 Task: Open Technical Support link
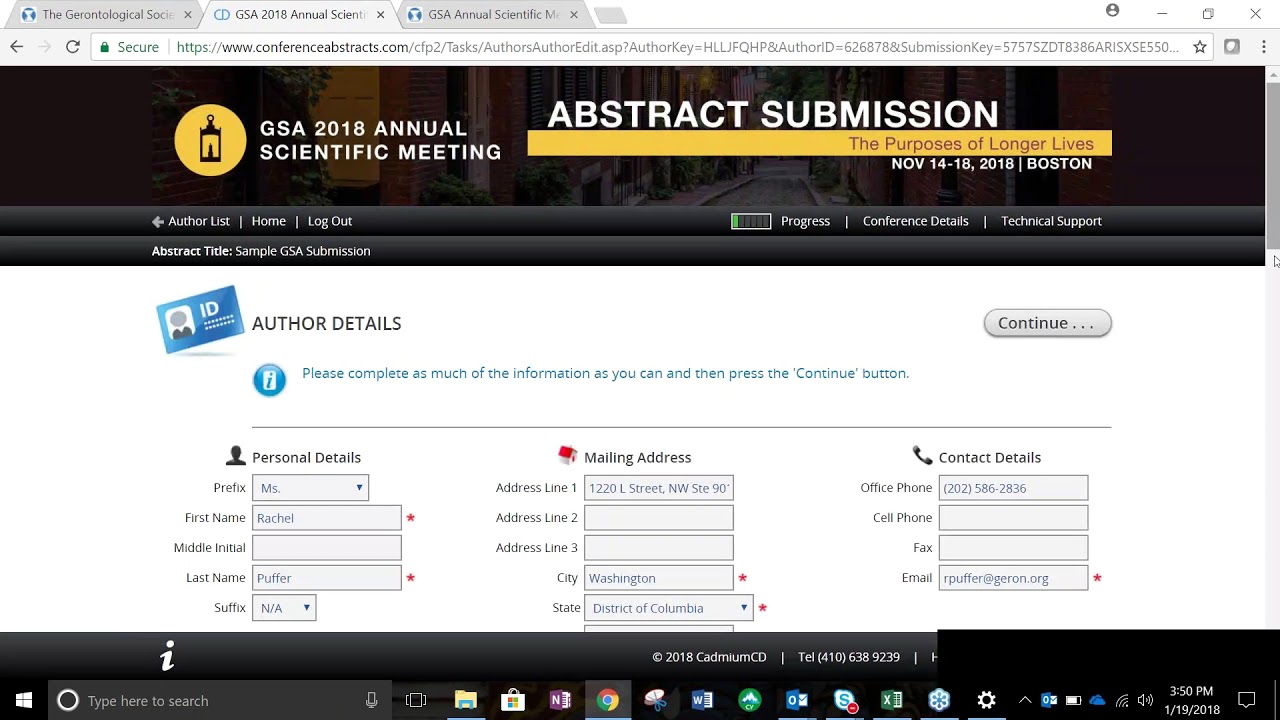coord(1051,221)
